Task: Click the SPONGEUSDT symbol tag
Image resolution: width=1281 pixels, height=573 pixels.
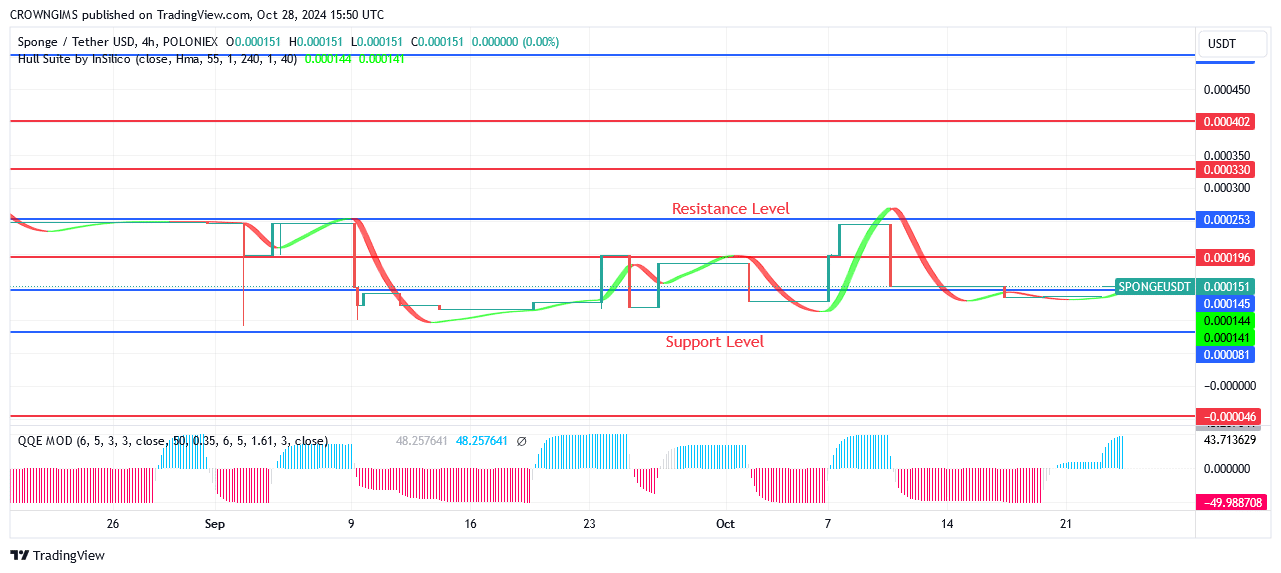Action: click(1155, 287)
